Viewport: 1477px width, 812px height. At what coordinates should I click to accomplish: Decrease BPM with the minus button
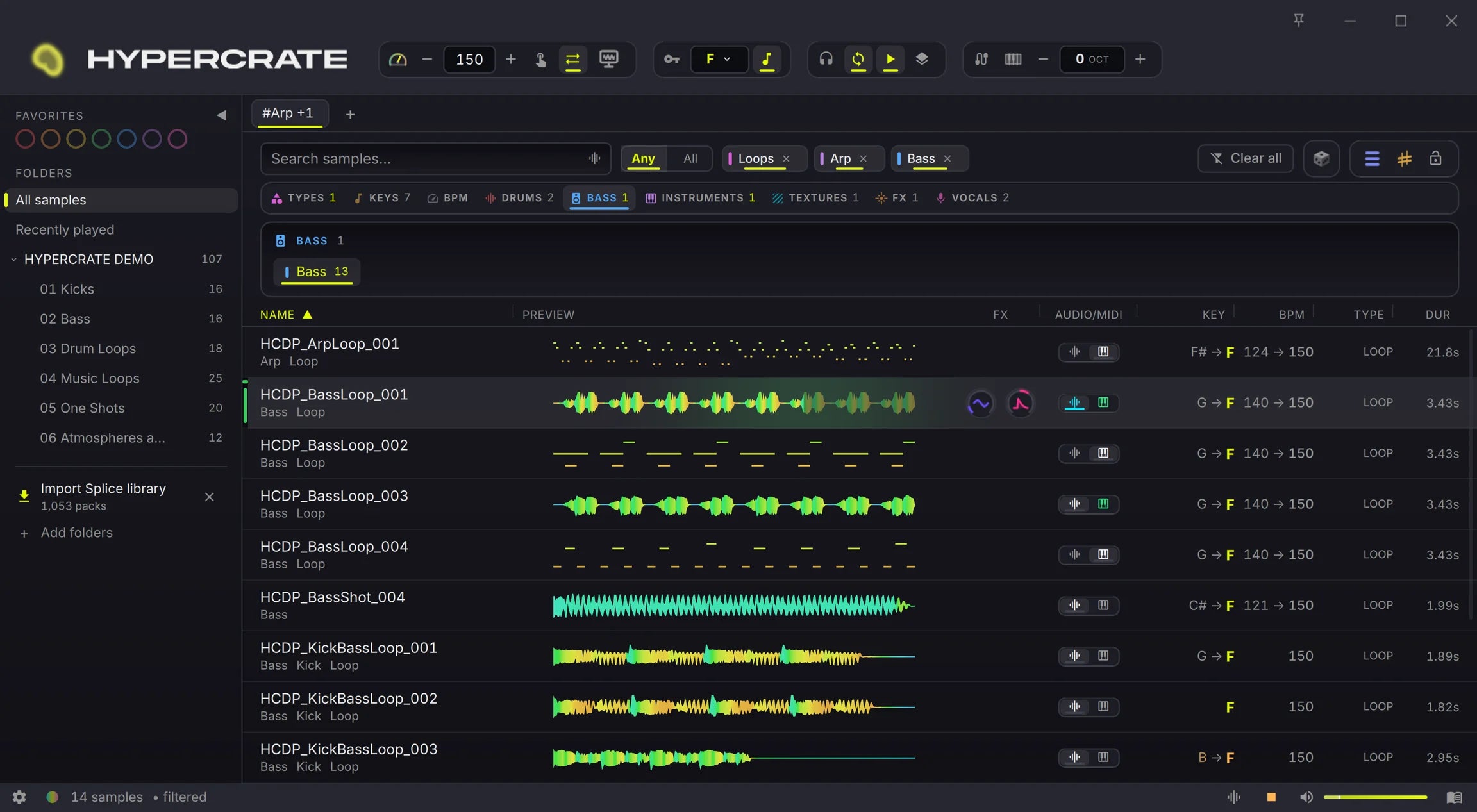click(427, 60)
